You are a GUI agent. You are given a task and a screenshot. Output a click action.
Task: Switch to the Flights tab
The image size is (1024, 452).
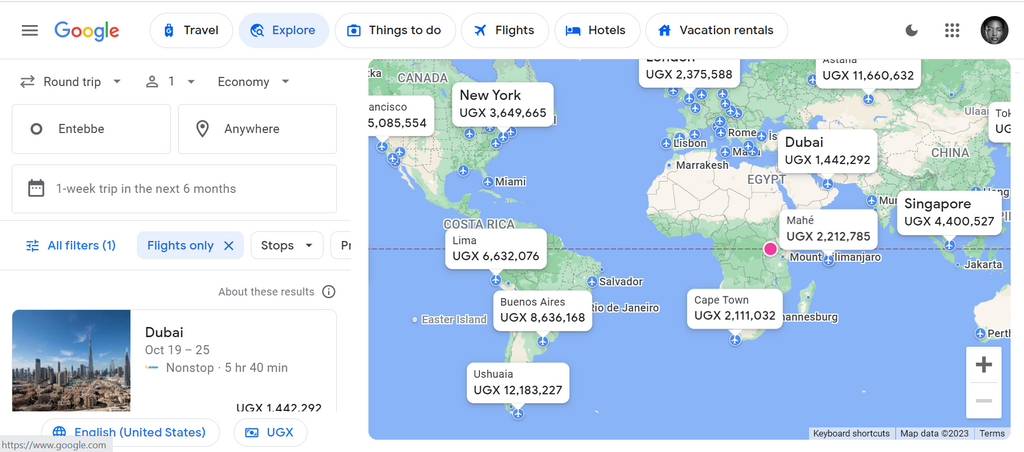[504, 30]
